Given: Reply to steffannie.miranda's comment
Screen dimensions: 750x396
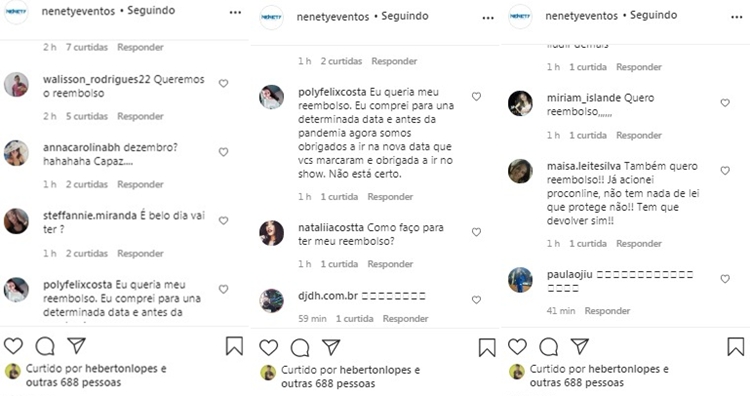Looking at the screenshot, I should click(x=140, y=253).
